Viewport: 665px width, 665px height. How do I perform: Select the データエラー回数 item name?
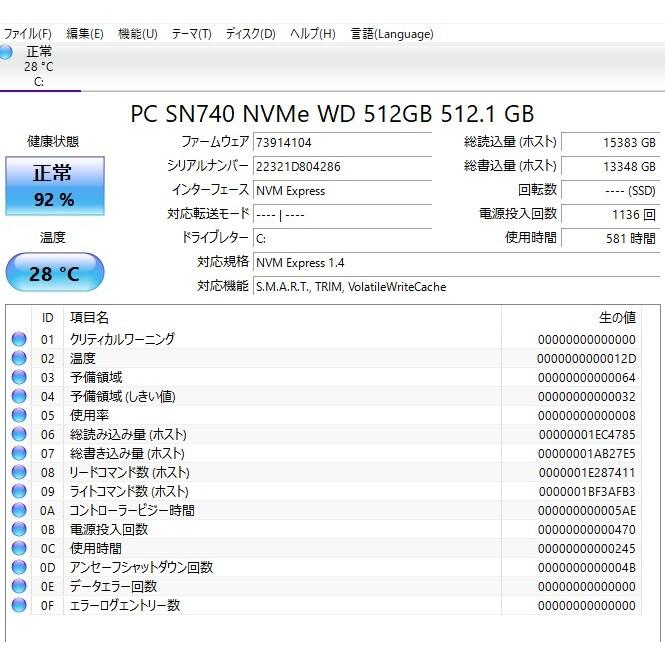point(113,587)
